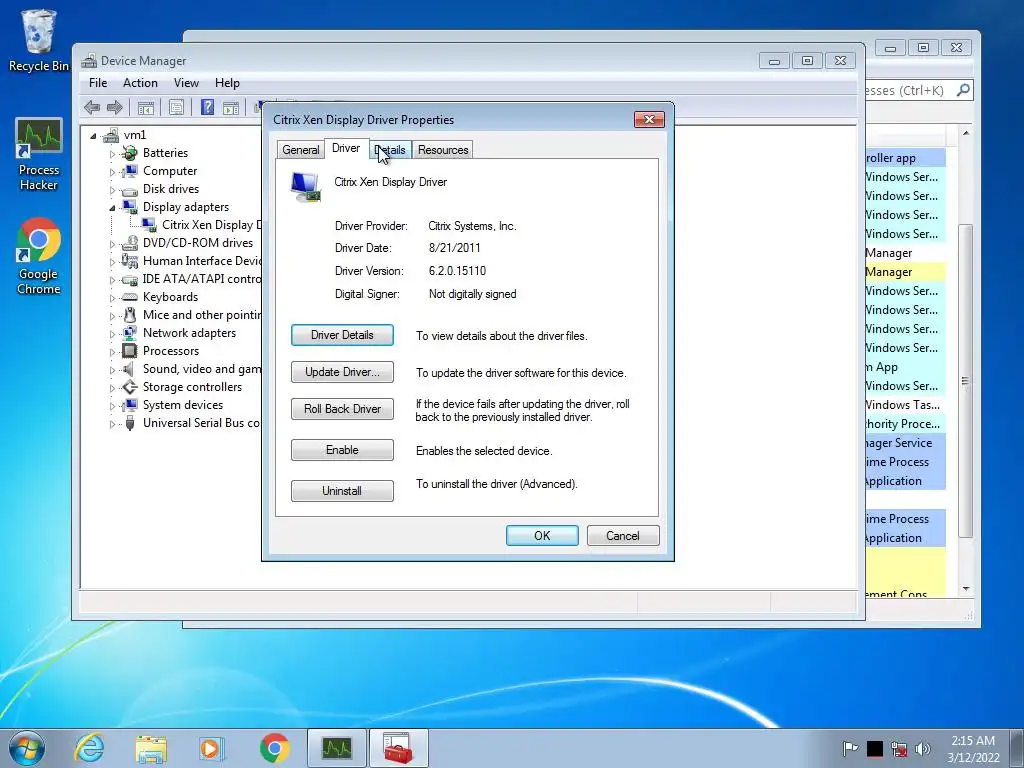Click the Enable button
The width and height of the screenshot is (1024, 768).
click(342, 450)
